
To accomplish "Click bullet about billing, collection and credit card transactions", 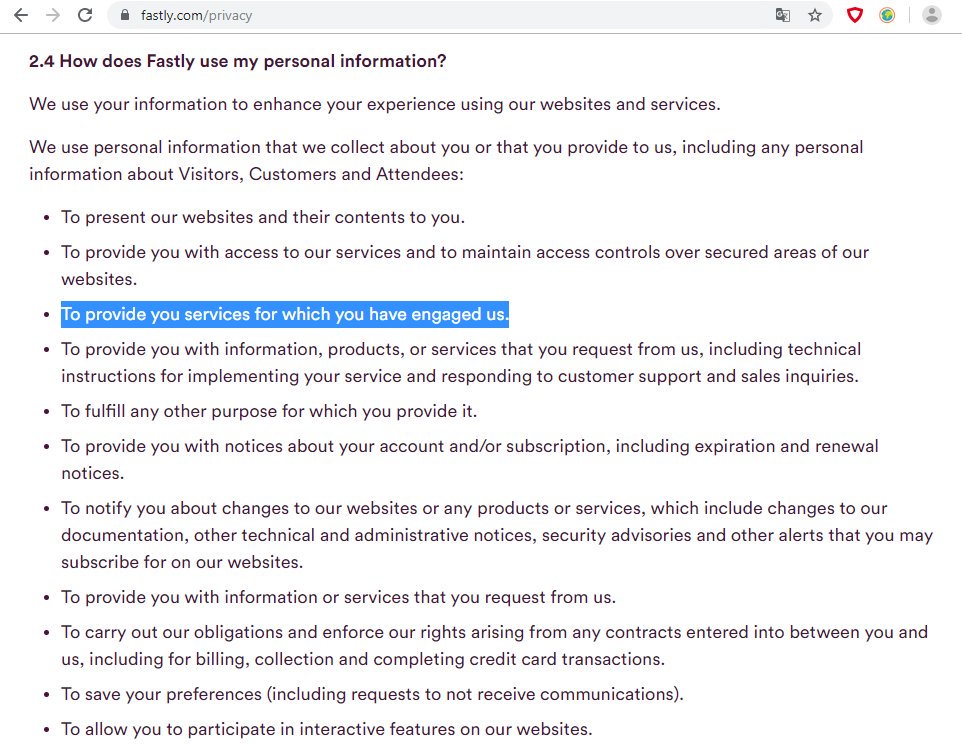I will coord(494,646).
